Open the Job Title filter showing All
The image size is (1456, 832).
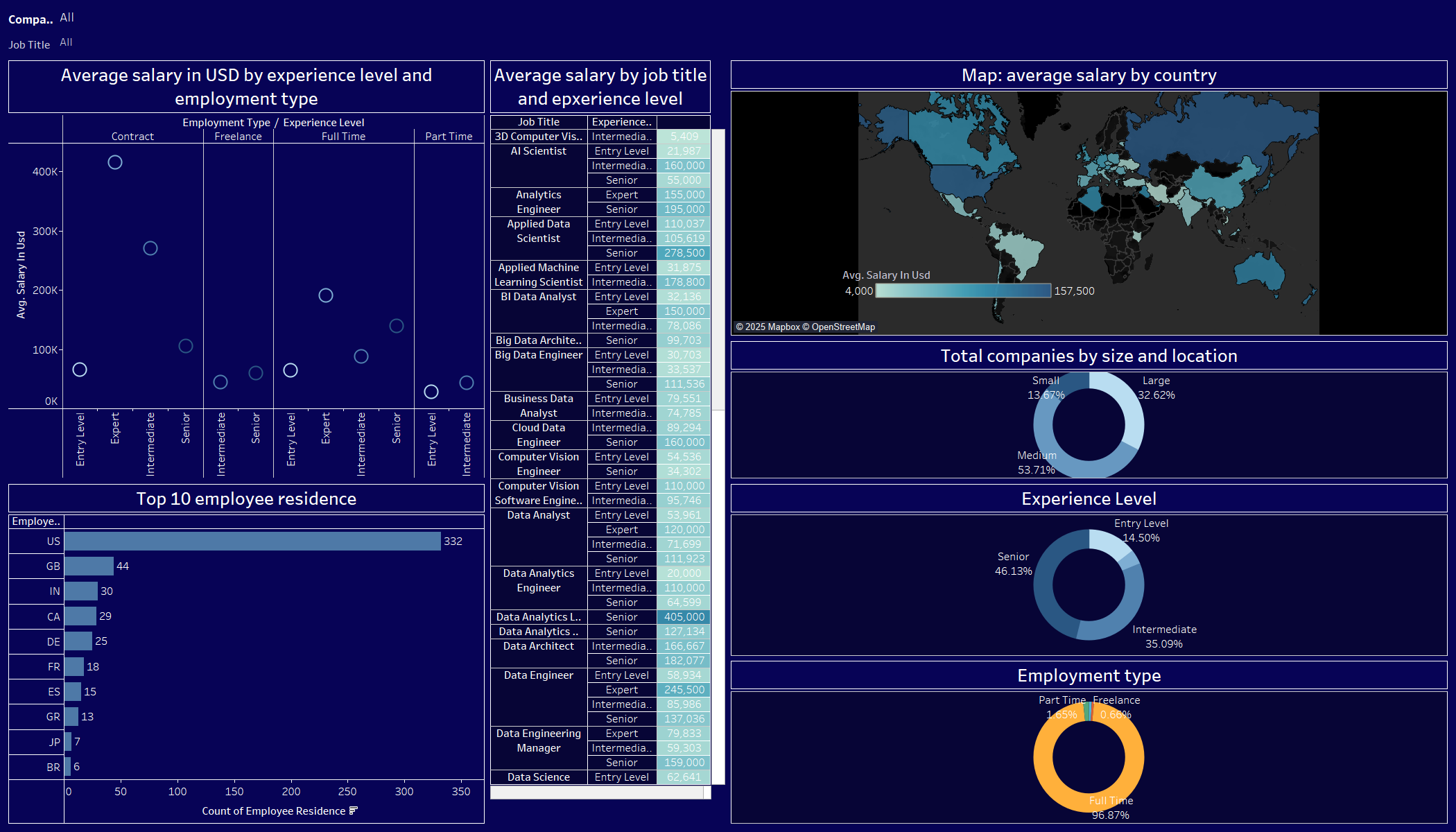66,42
